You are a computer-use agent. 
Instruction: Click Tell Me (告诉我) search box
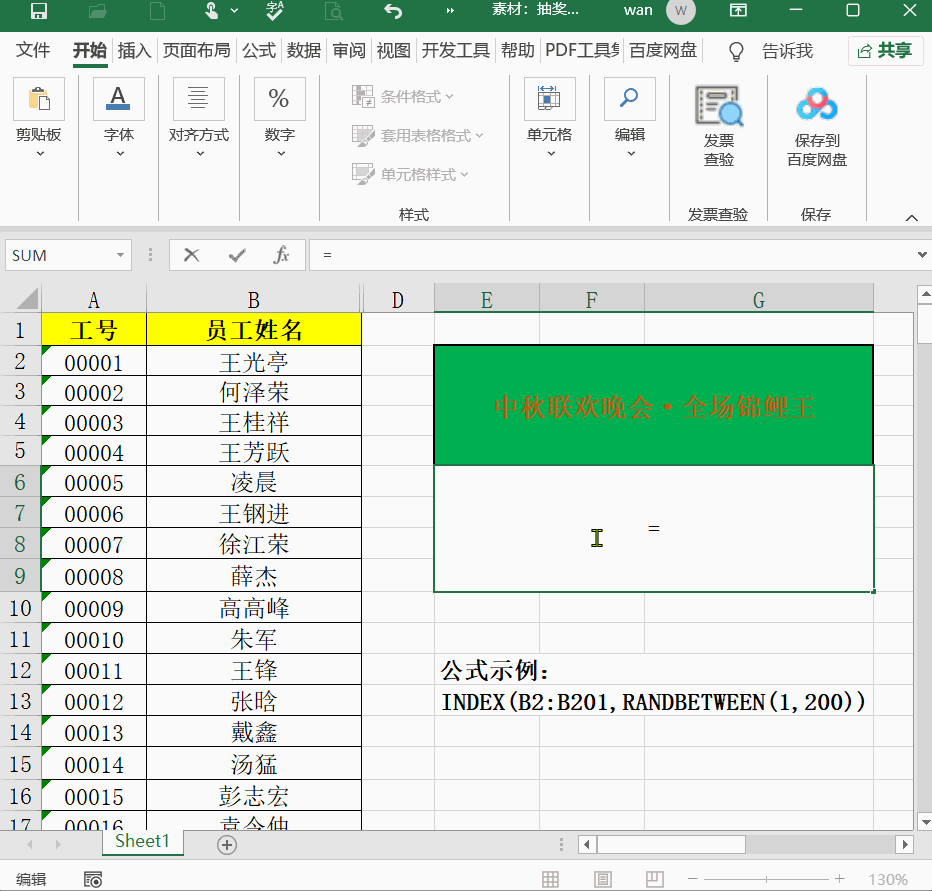click(x=788, y=51)
